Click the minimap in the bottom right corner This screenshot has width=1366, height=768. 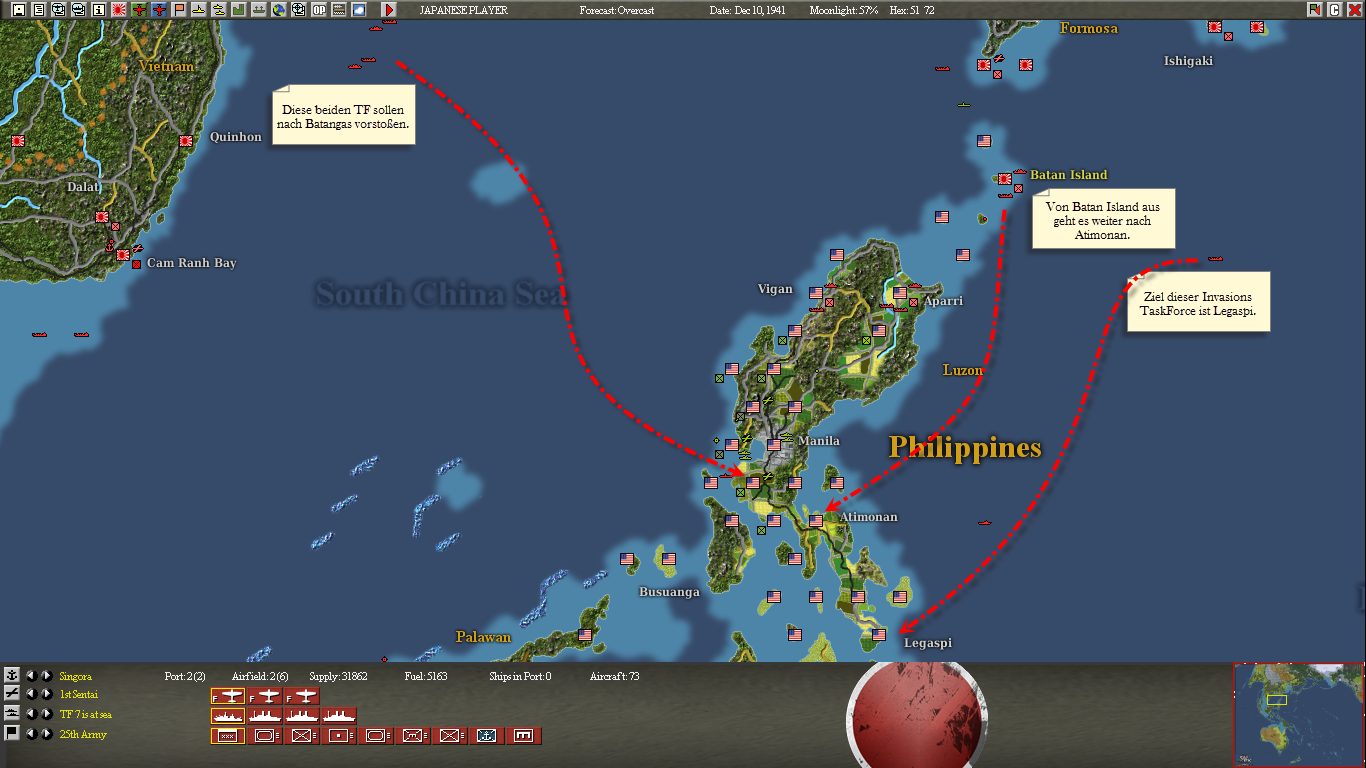tap(1298, 713)
